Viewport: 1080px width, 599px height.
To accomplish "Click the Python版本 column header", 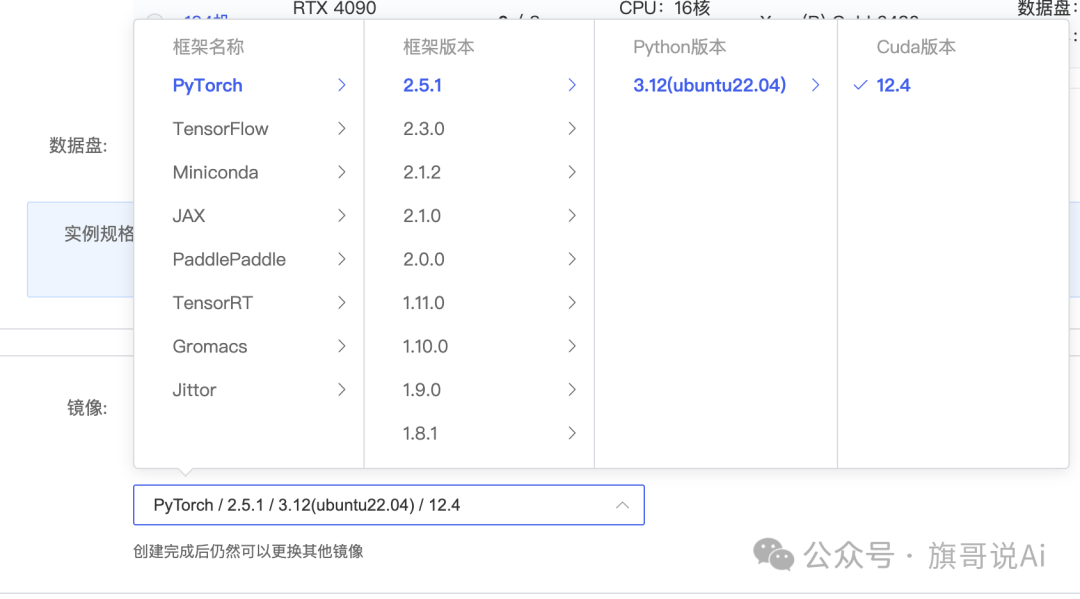I will tap(680, 47).
